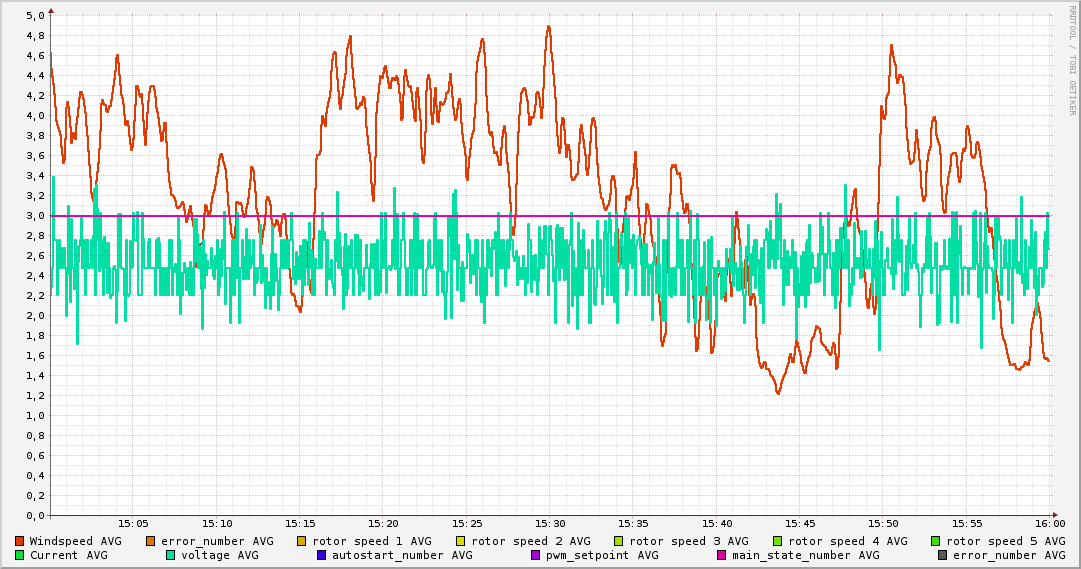Select the blue autostart_number AVG swatch
This screenshot has width=1081, height=569.
pos(322,555)
